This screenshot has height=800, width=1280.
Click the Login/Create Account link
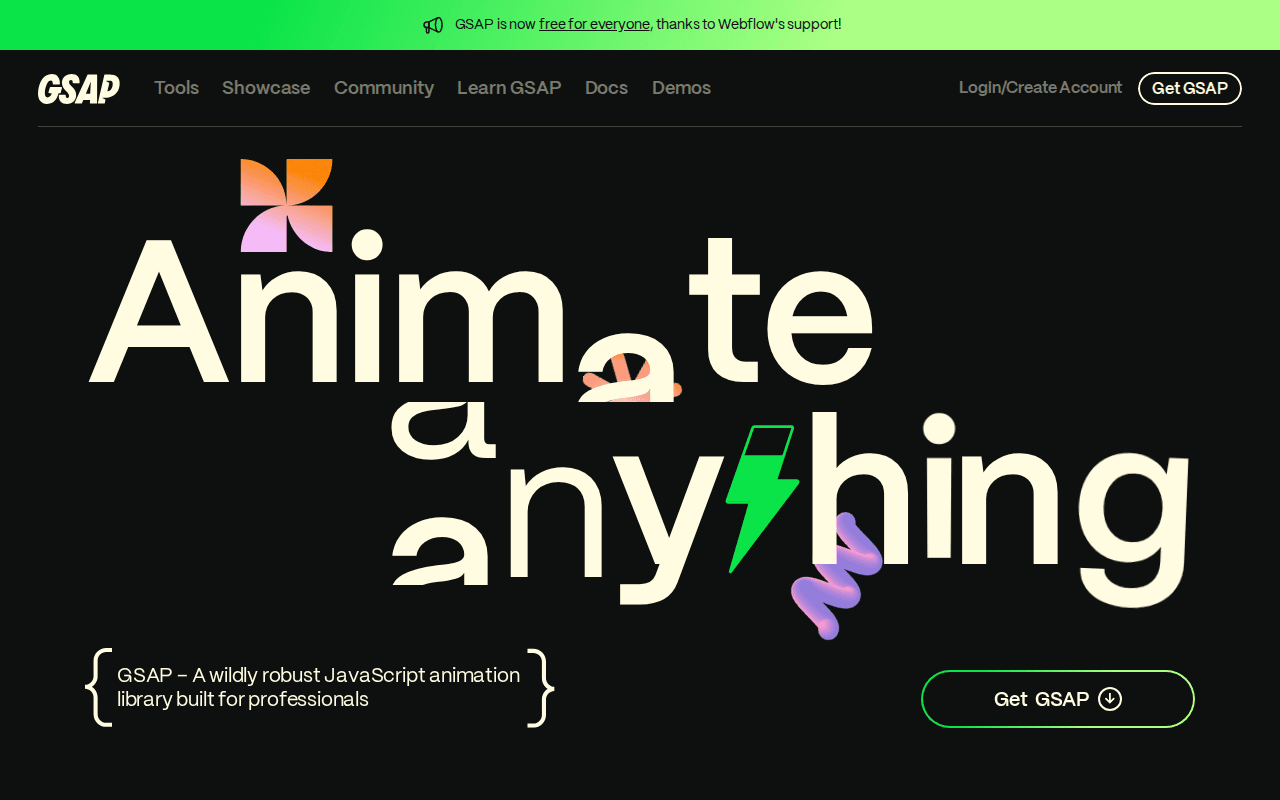coord(1040,88)
